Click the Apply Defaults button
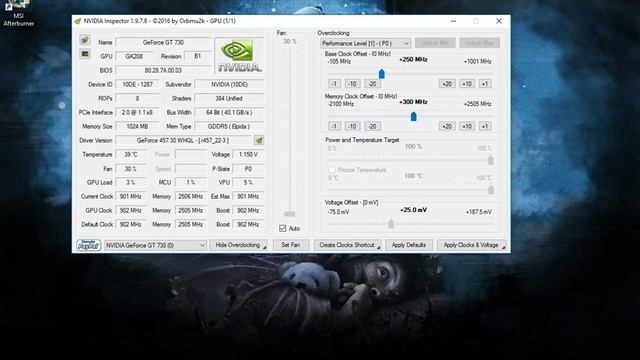640x360 pixels. coord(409,245)
